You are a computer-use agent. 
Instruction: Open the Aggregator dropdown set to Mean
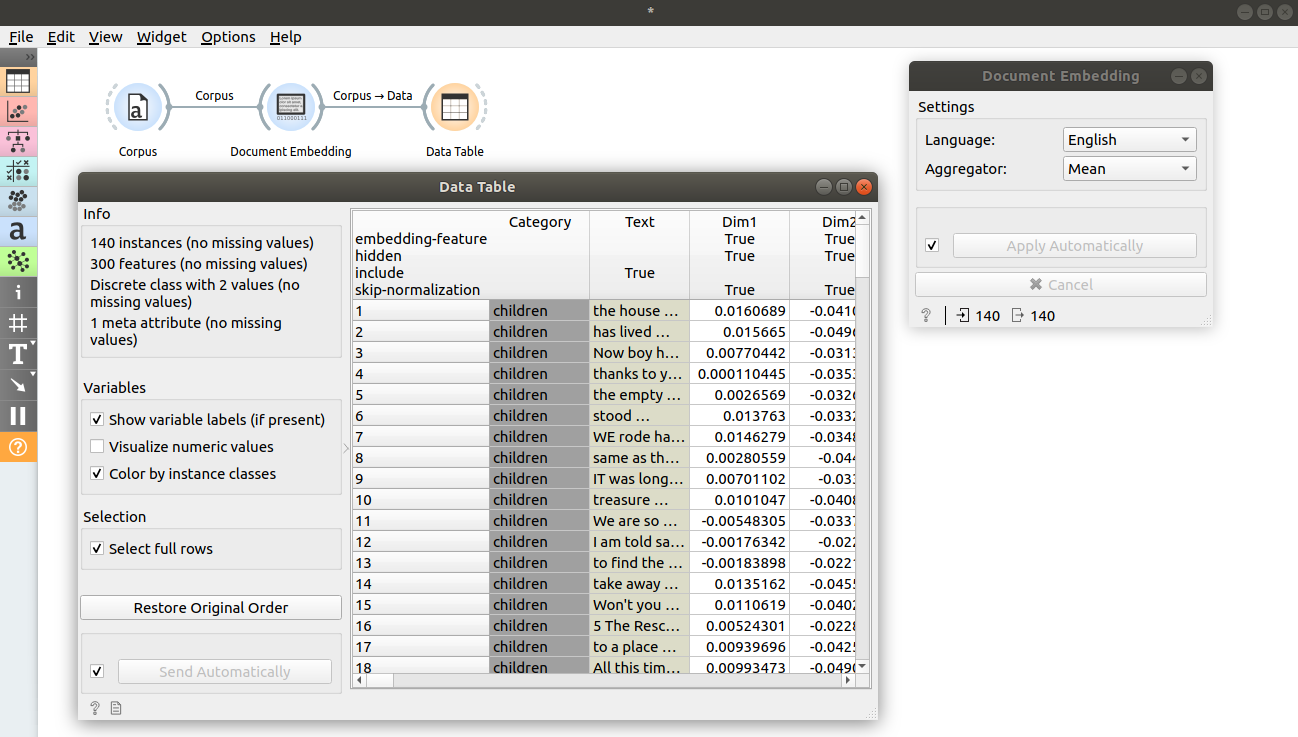1130,169
